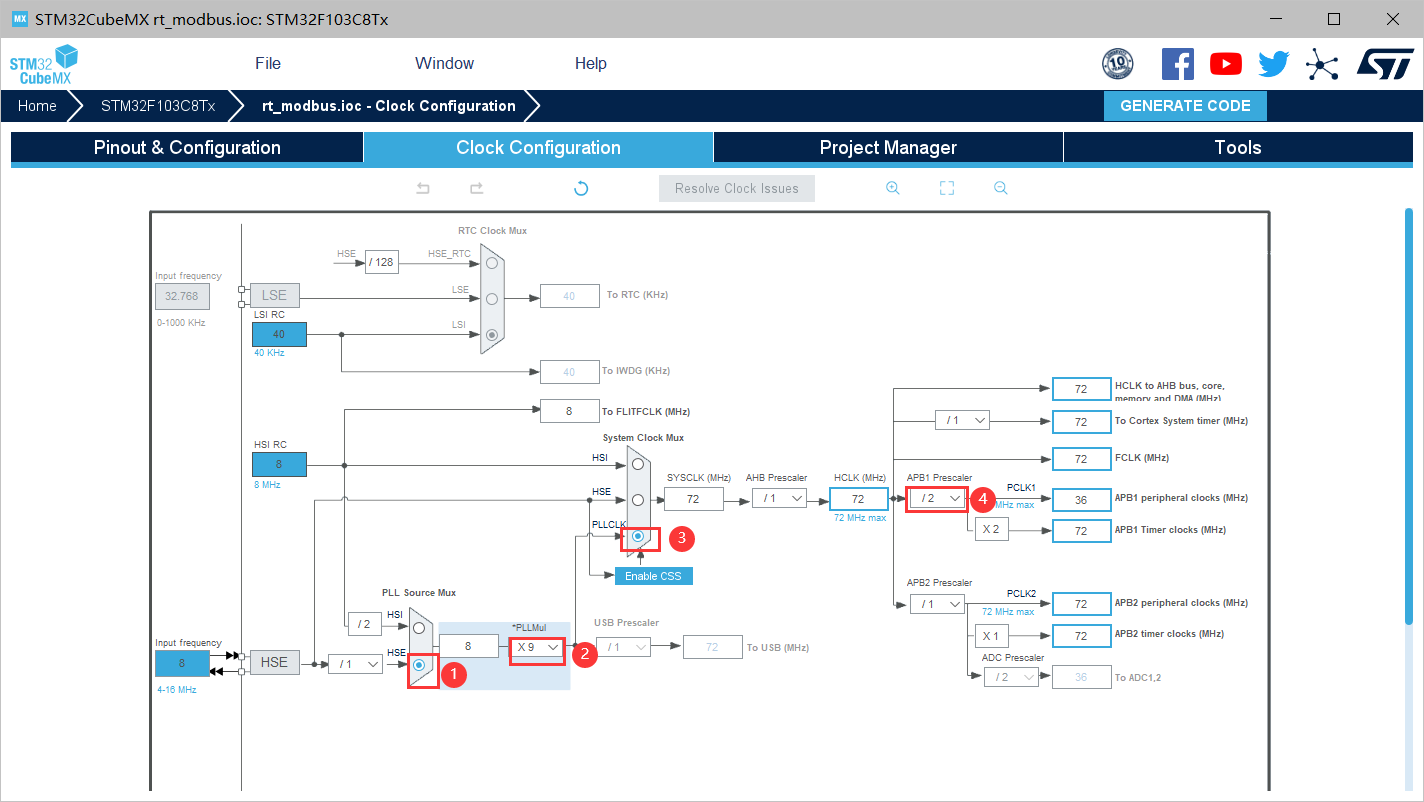Click the vertical scrollbar of diagram
This screenshot has width=1424, height=802.
(1408, 415)
